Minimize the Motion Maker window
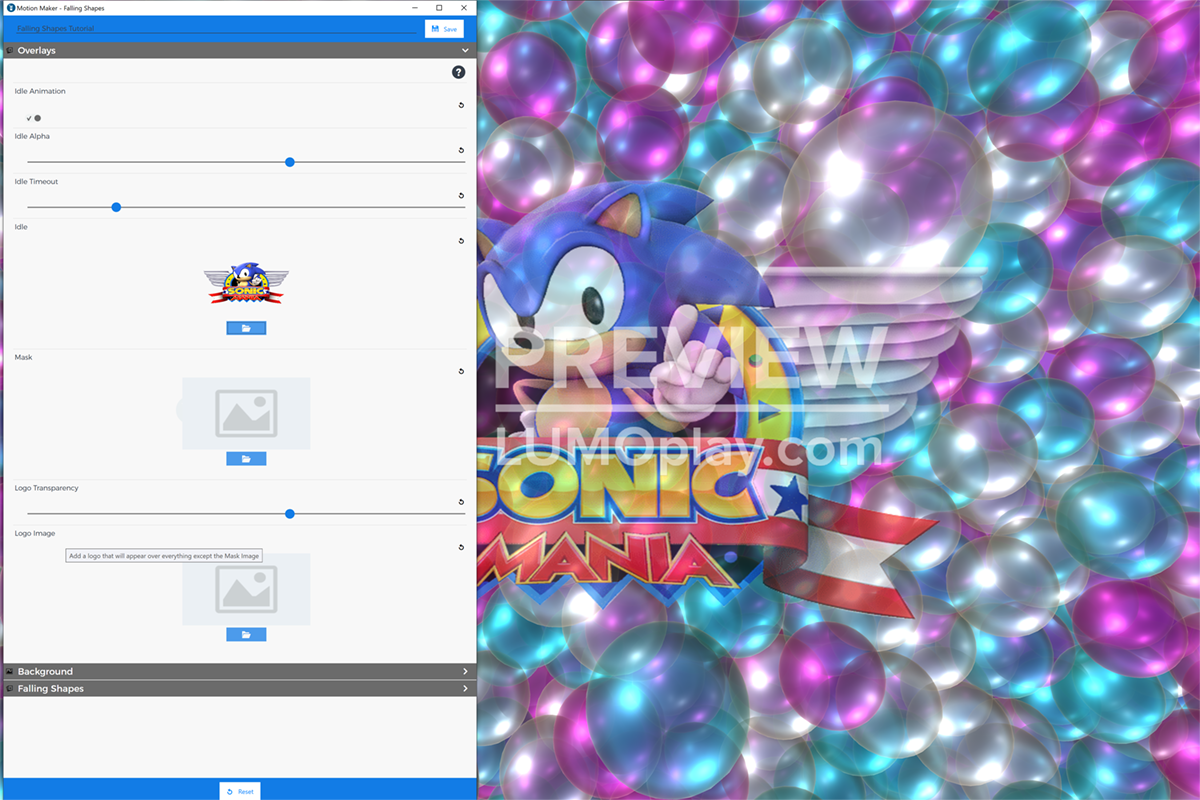The image size is (1200, 800). click(415, 7)
